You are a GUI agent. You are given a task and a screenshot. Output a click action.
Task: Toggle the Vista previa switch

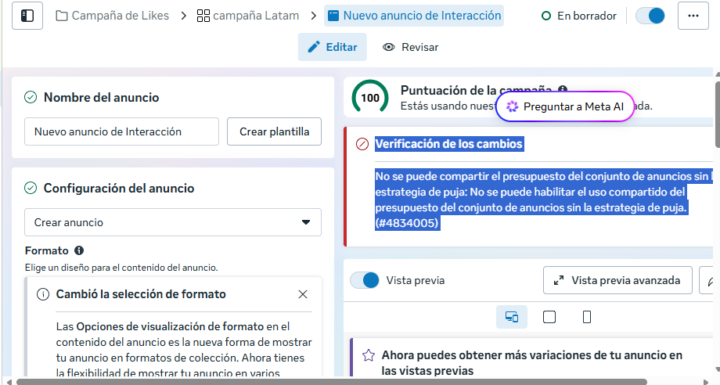click(365, 280)
